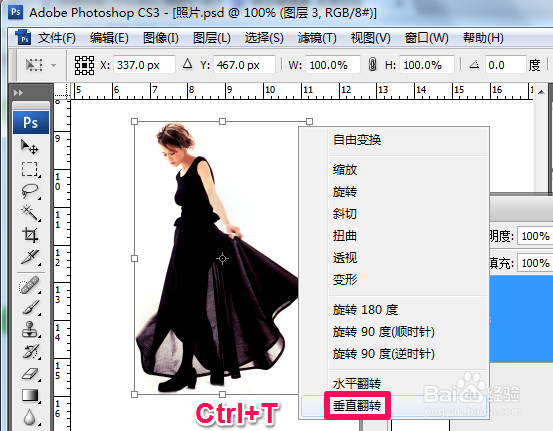Select the Blur tool

[x=30, y=417]
